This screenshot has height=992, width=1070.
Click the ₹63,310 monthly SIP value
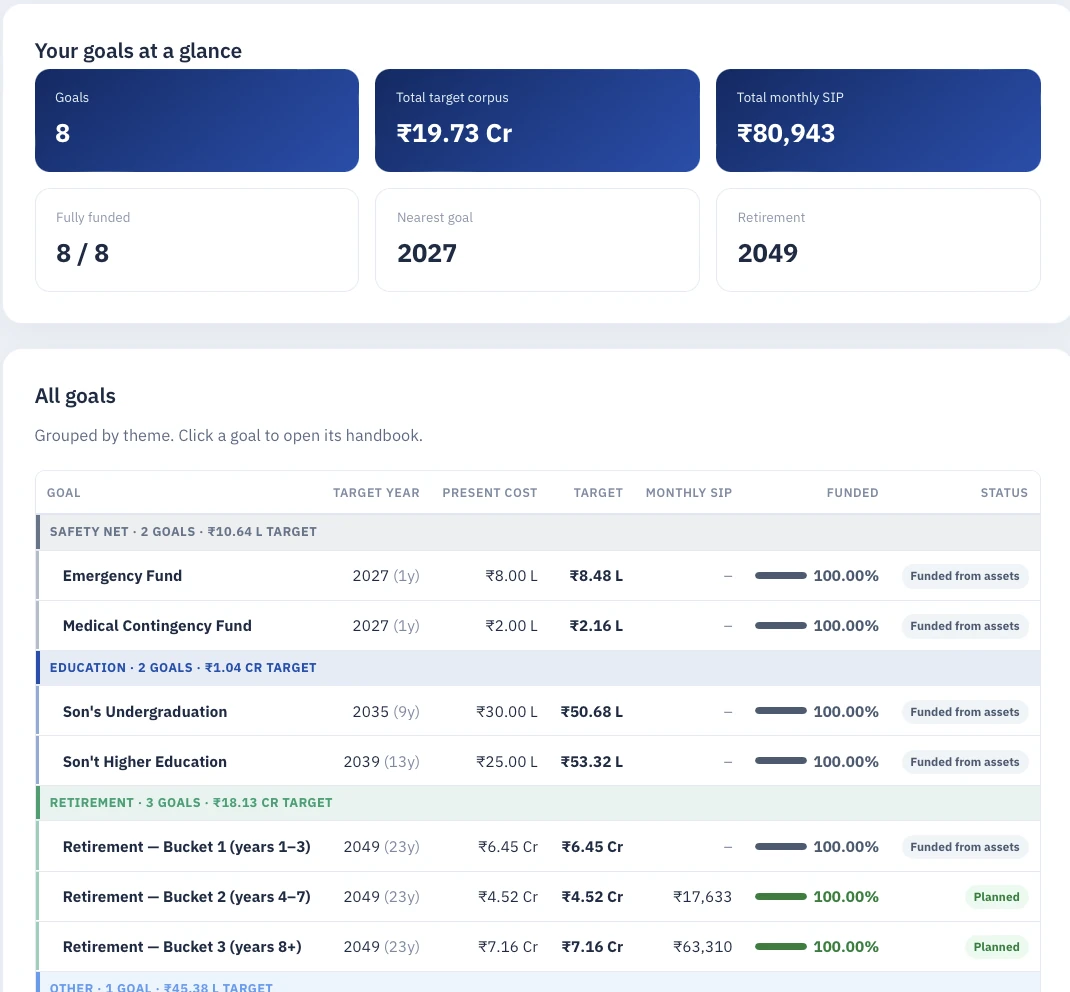[x=702, y=947]
